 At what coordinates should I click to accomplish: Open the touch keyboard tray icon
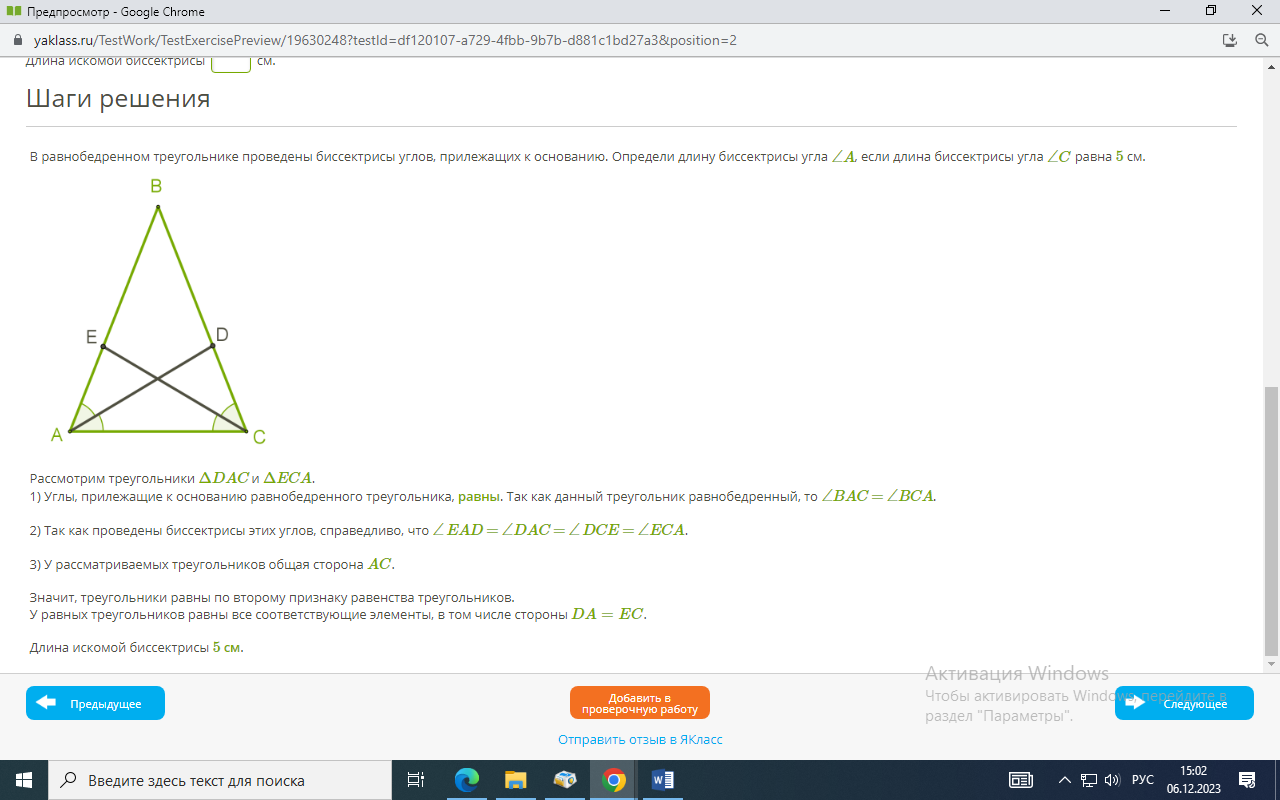click(1020, 780)
